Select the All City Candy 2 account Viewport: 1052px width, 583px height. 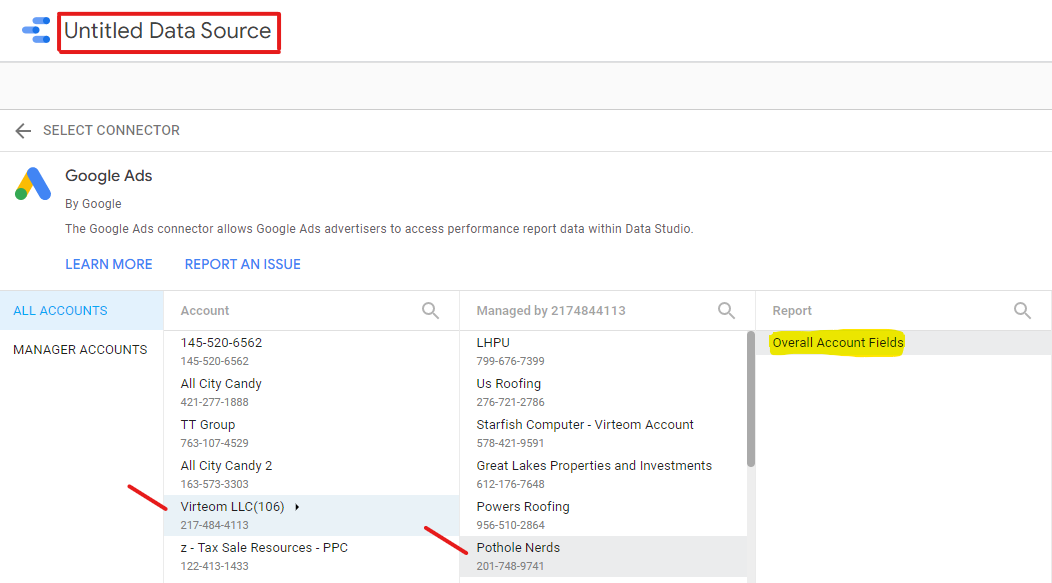click(x=227, y=474)
